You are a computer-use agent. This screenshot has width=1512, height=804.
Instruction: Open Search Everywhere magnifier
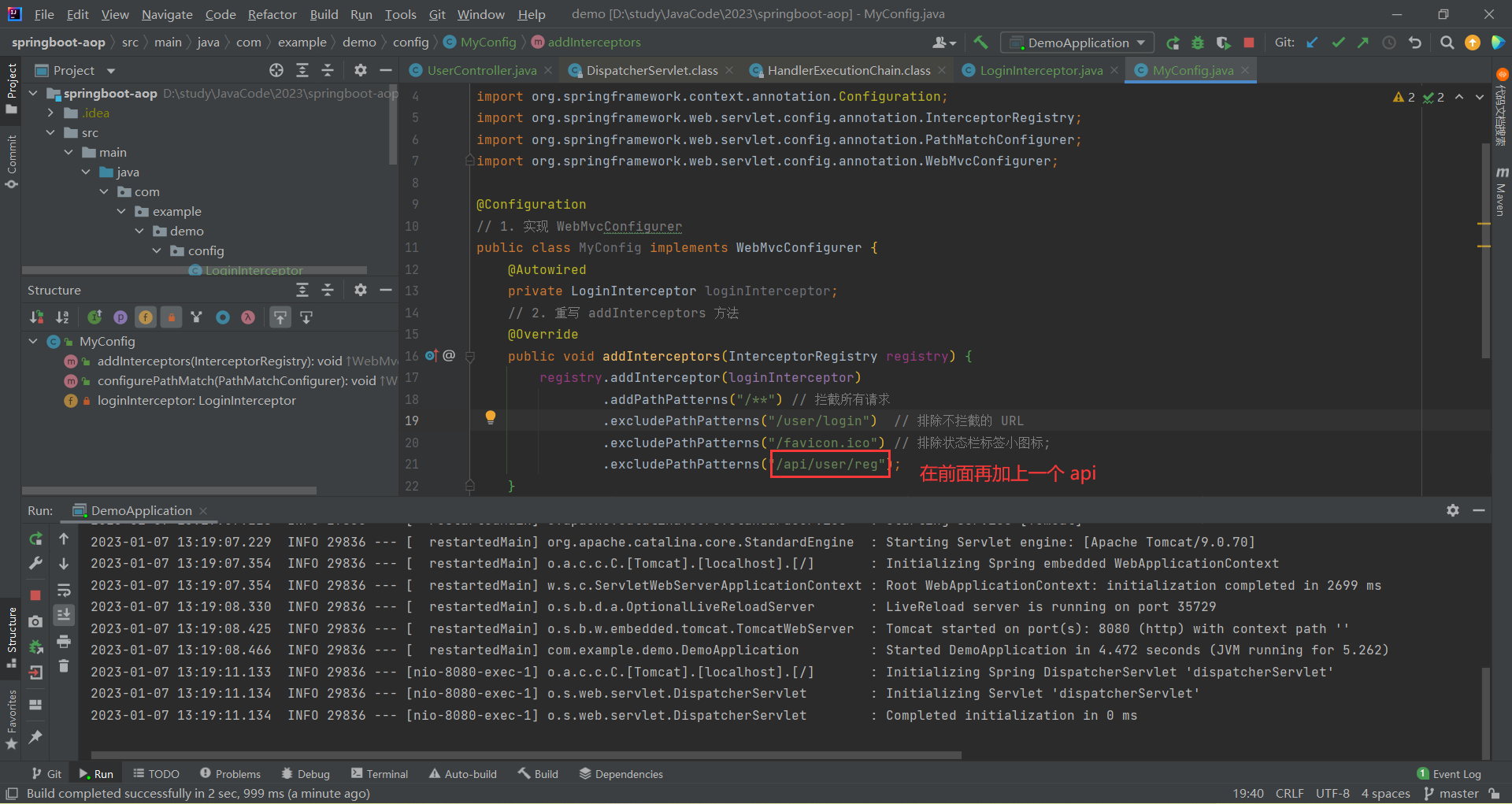[x=1447, y=43]
